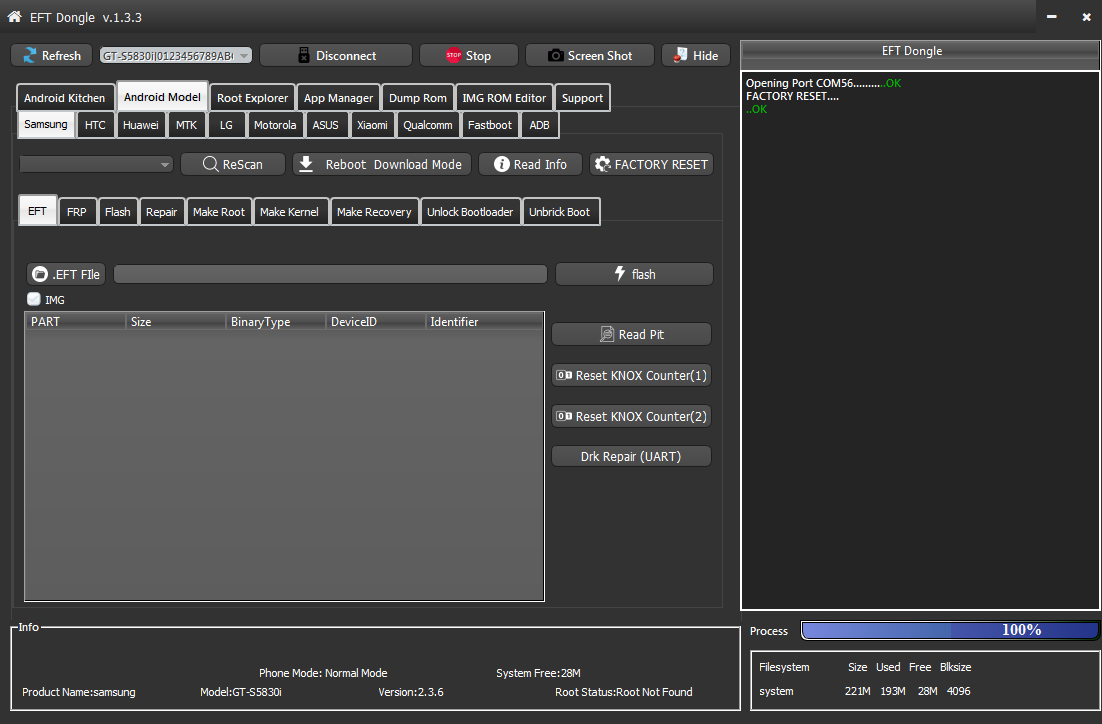
Task: Select Huawei brand tab
Action: [x=141, y=125]
